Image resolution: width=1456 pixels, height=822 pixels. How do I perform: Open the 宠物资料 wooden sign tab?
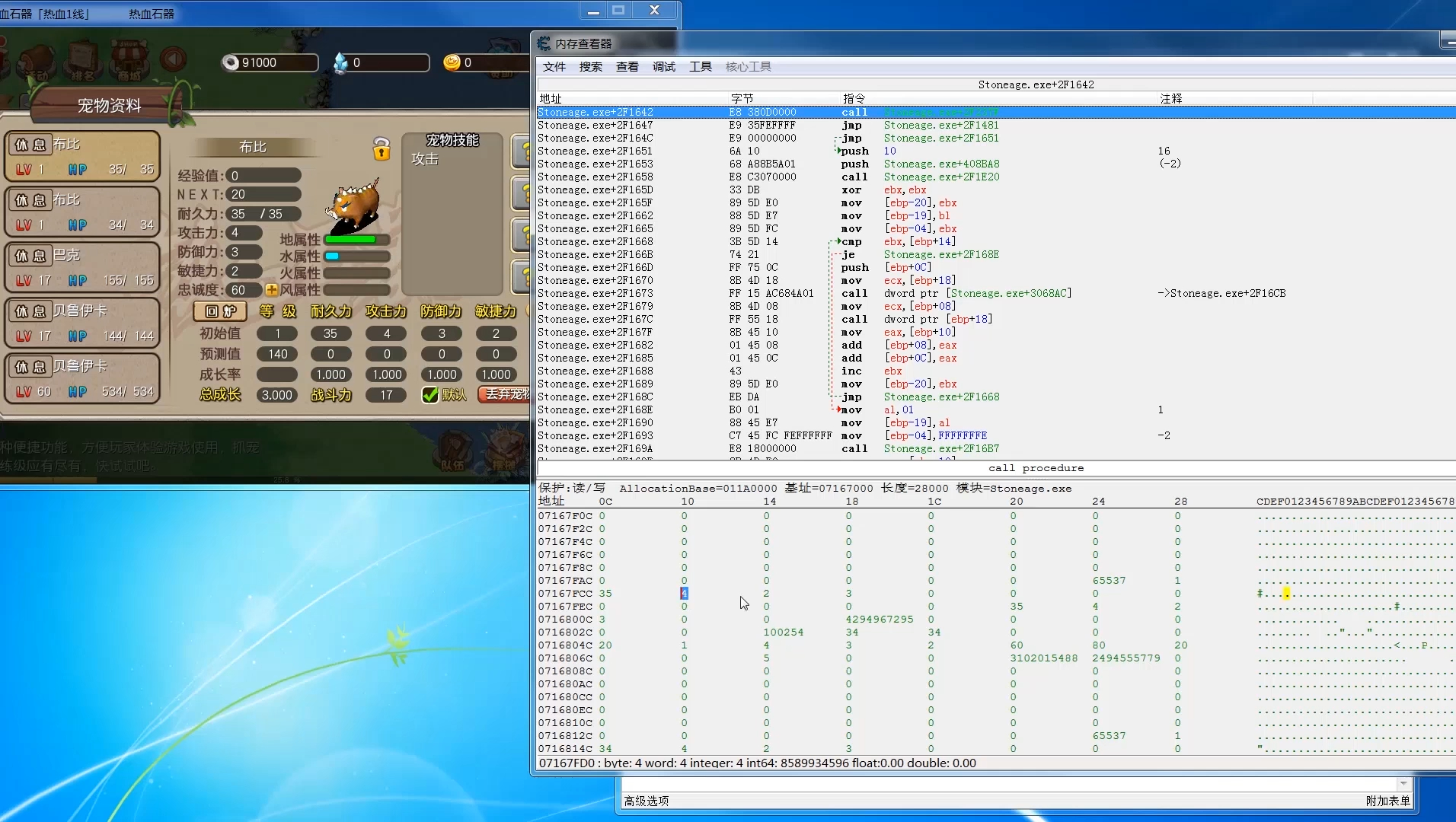109,106
